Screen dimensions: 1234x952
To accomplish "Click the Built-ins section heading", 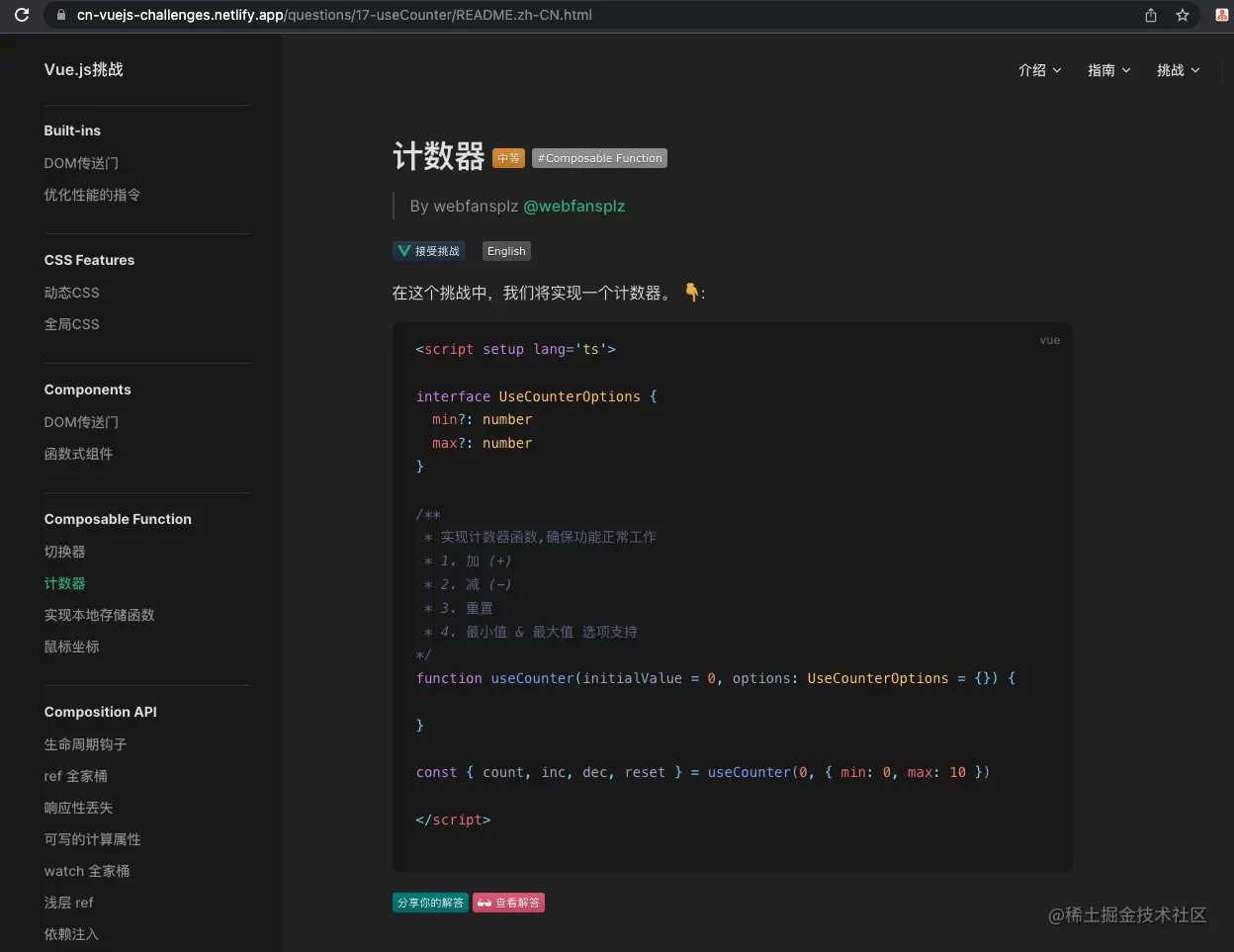I will (x=72, y=130).
